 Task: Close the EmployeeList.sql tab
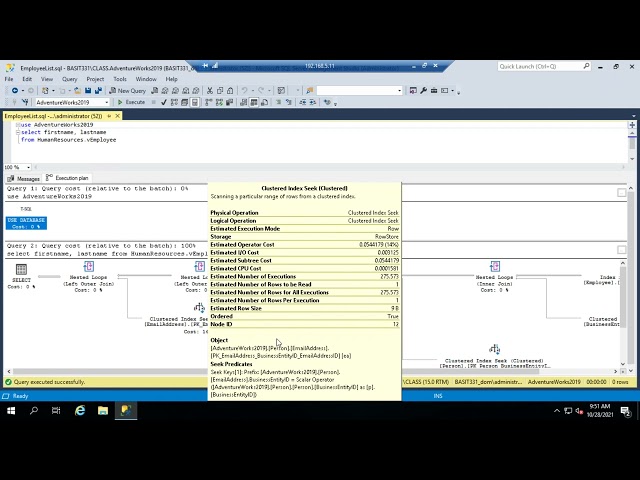pos(118,116)
